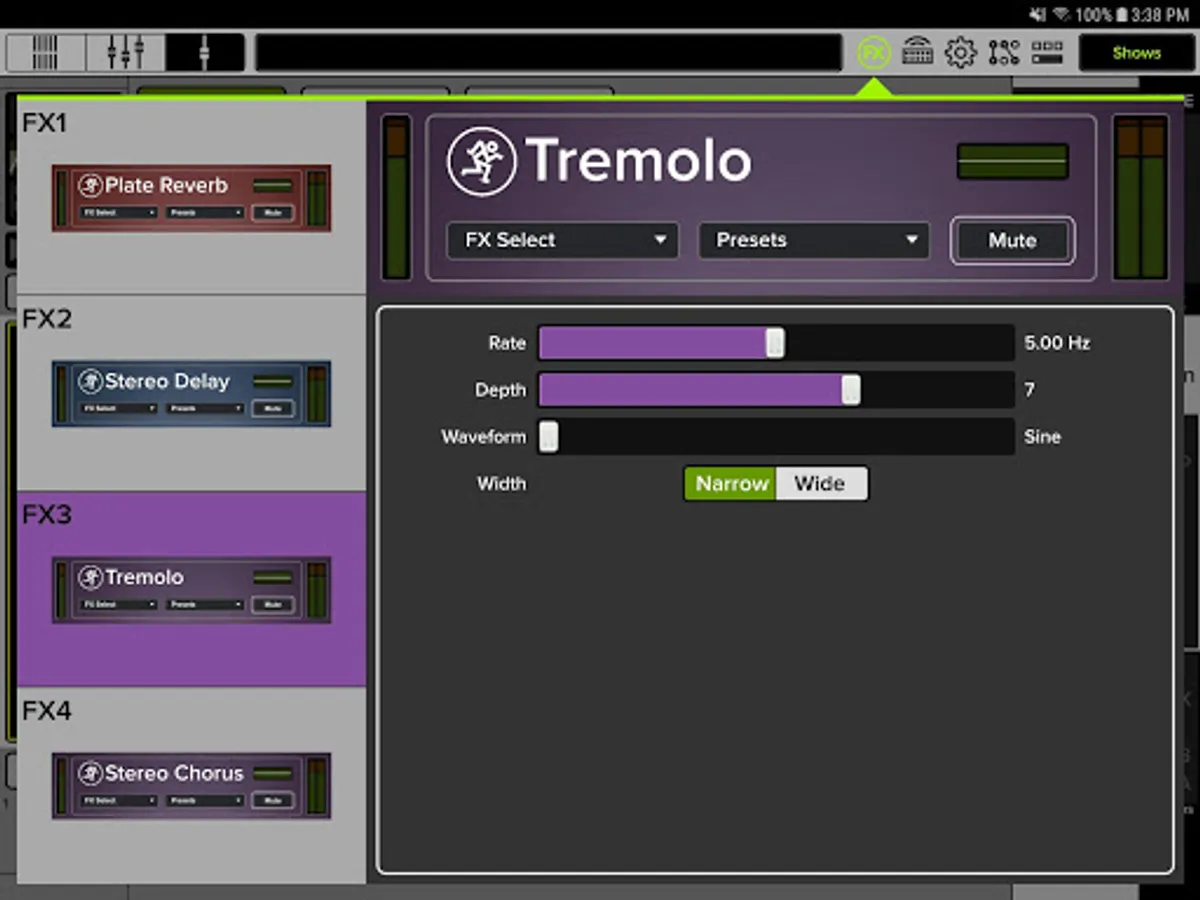Switch to the overview grid view
Screen dimensions: 1200x900
tap(45, 52)
